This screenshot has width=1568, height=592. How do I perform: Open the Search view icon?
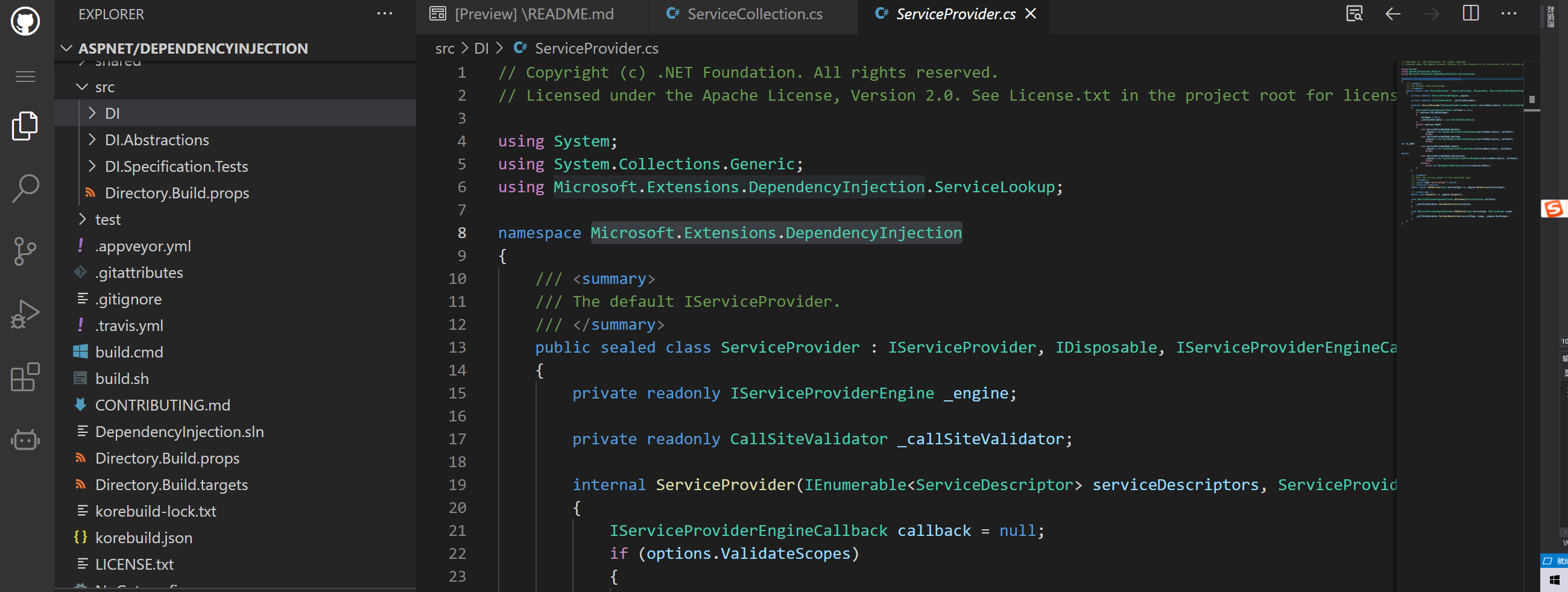pyautogui.click(x=25, y=189)
